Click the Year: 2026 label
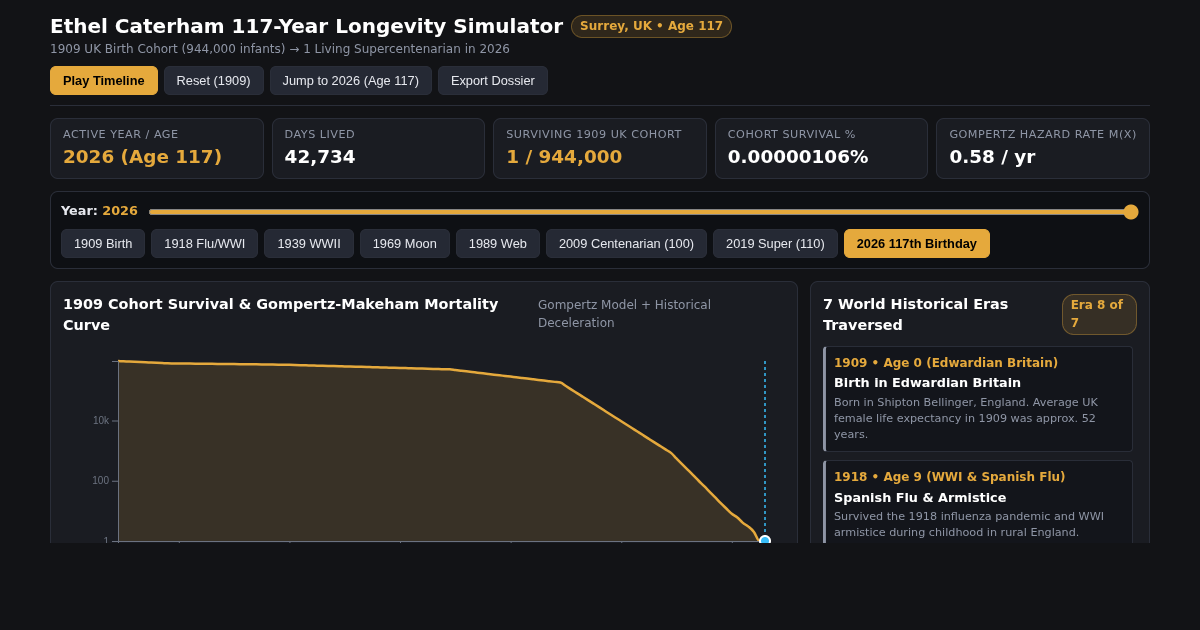Viewport: 1200px width, 630px height. pos(99,211)
